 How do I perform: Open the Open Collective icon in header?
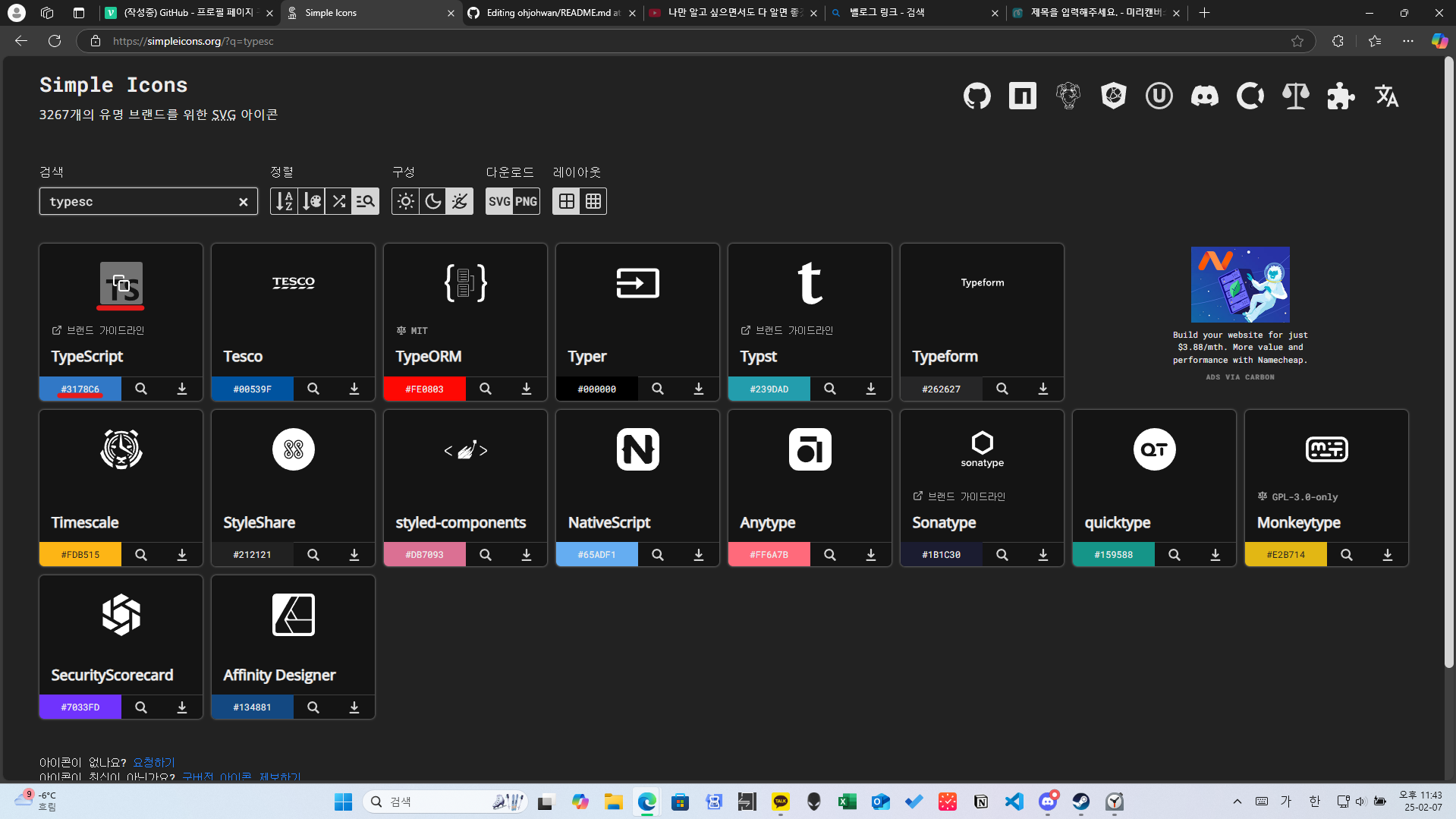coord(1250,96)
